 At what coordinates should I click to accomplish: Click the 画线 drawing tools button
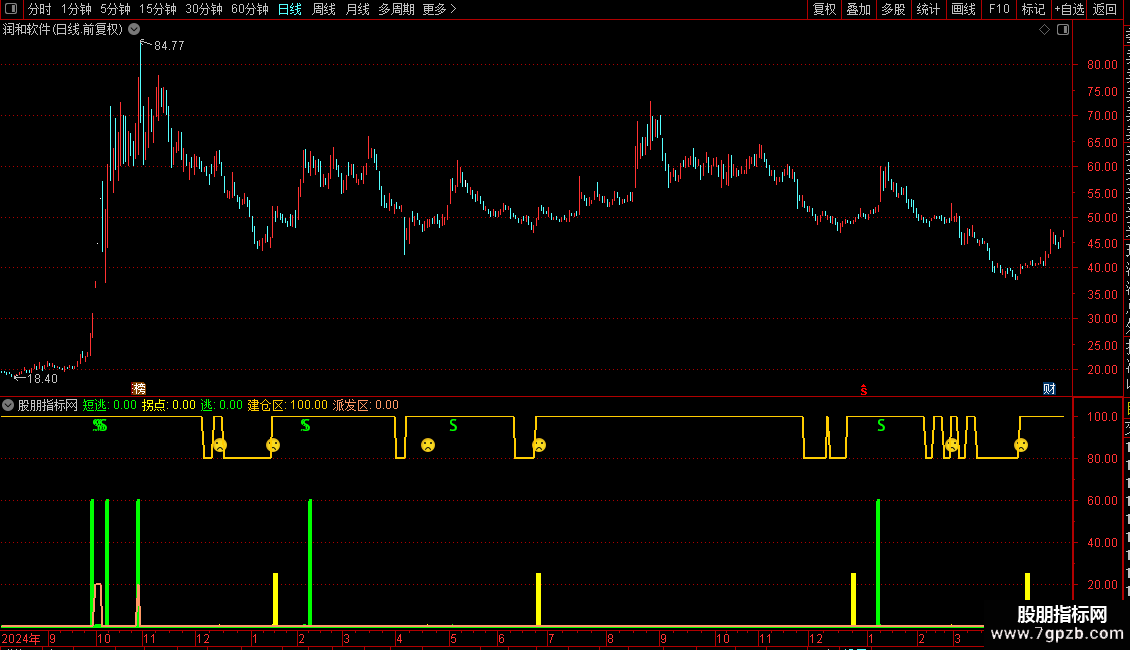(x=964, y=9)
